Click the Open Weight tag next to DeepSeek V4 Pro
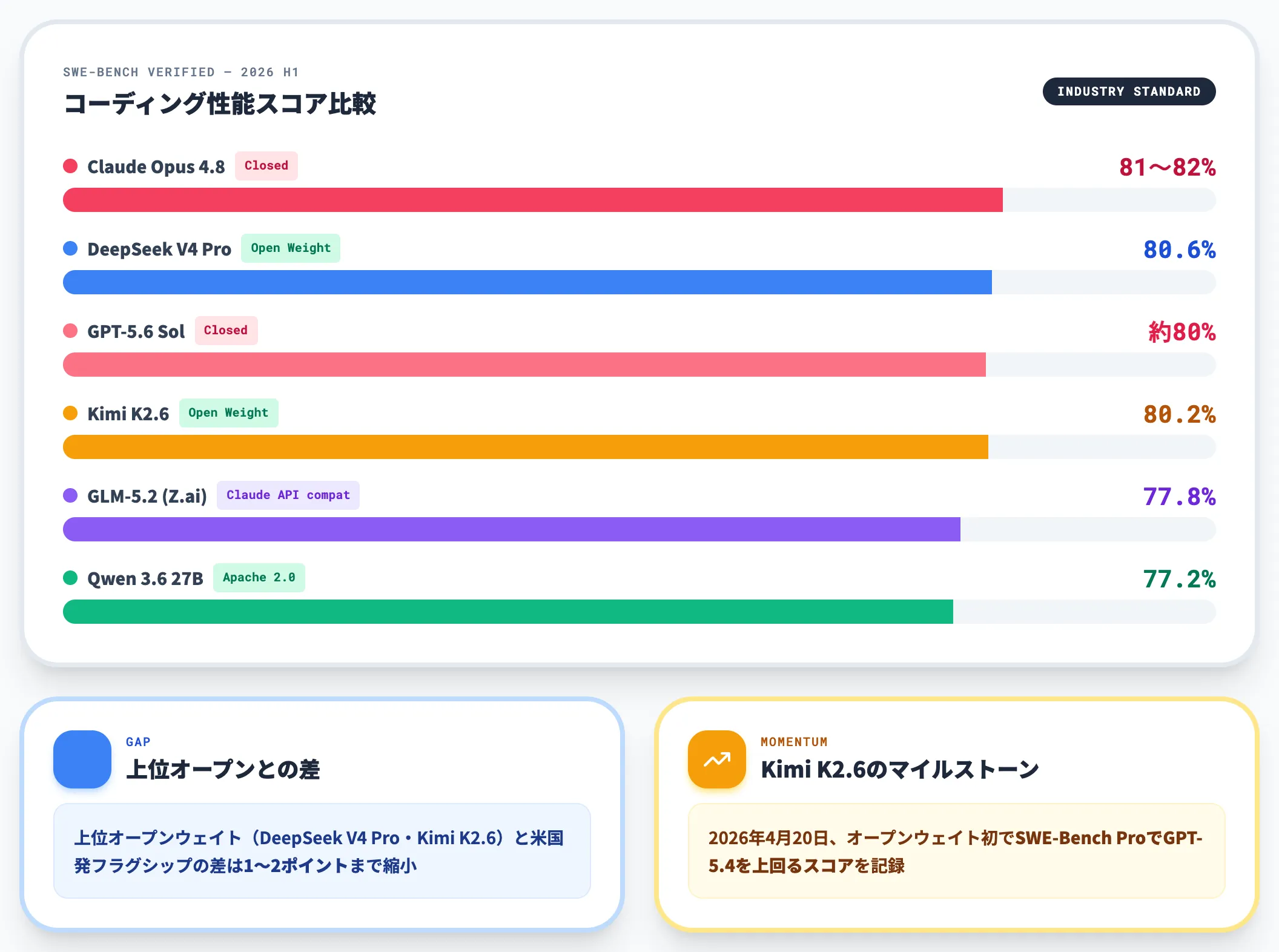 [x=291, y=248]
